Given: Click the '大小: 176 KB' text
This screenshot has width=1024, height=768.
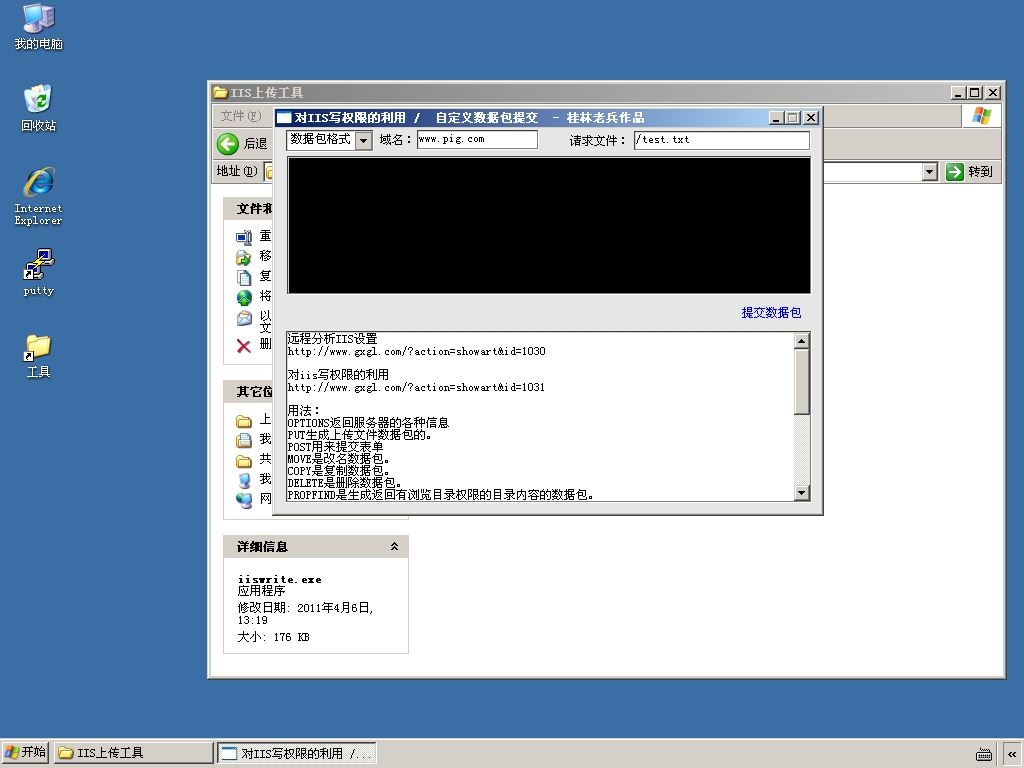Looking at the screenshot, I should point(273,637).
